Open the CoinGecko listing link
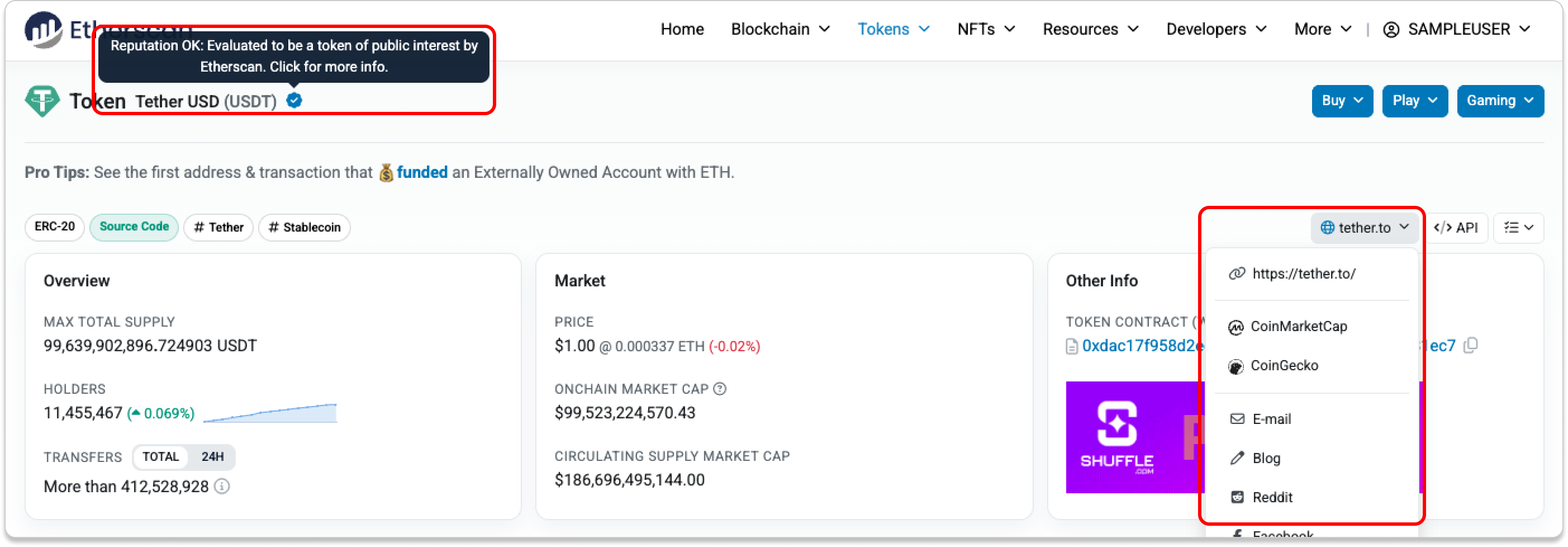Image resolution: width=1568 pixels, height=547 pixels. tap(1284, 365)
